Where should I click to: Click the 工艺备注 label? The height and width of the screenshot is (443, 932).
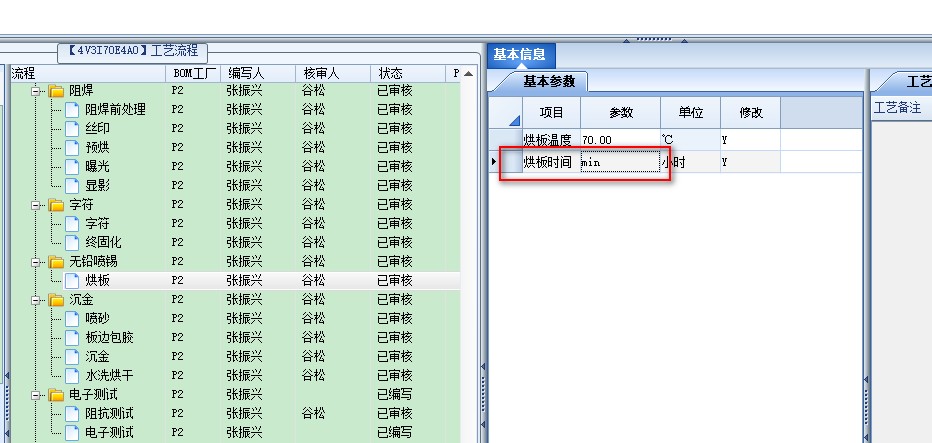pyautogui.click(x=897, y=108)
